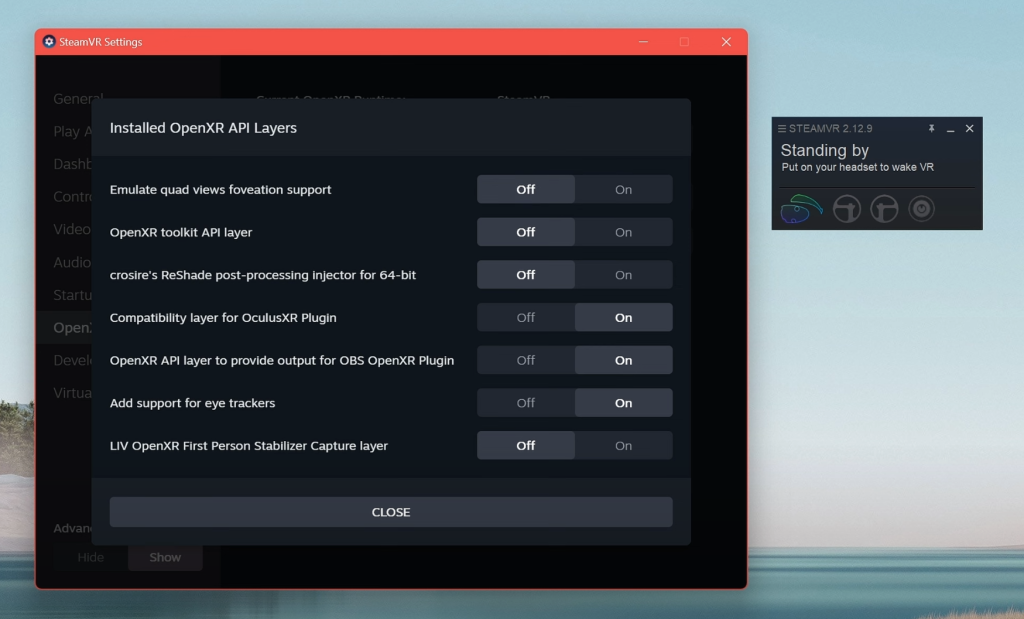Click the 'Installed OpenXR API Layers' heading
Image resolution: width=1024 pixels, height=619 pixels.
pyautogui.click(x=203, y=128)
